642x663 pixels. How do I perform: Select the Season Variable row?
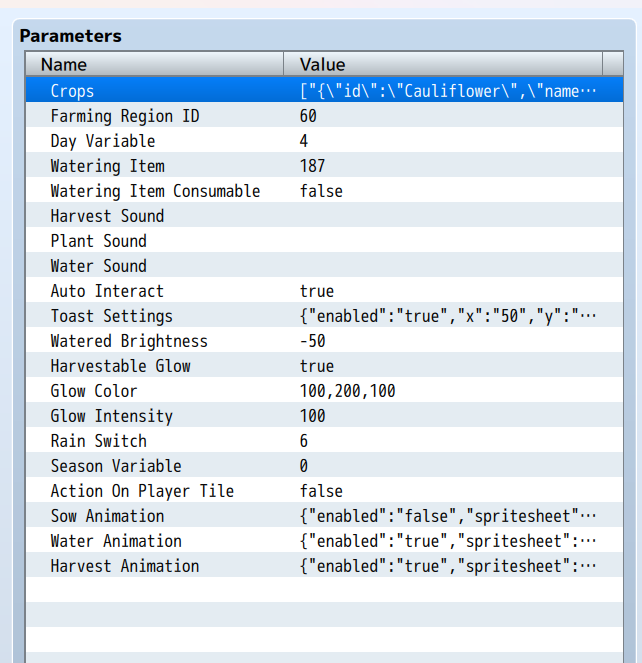(116, 466)
